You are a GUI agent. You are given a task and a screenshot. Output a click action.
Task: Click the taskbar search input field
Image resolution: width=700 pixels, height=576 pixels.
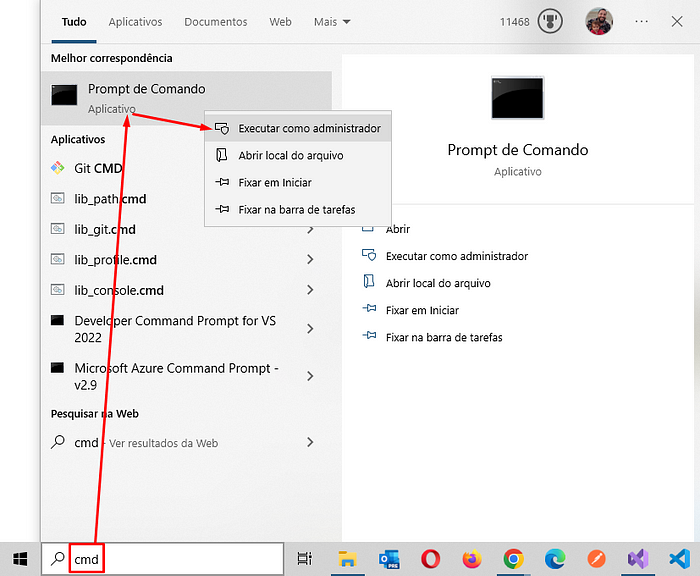[x=162, y=559]
